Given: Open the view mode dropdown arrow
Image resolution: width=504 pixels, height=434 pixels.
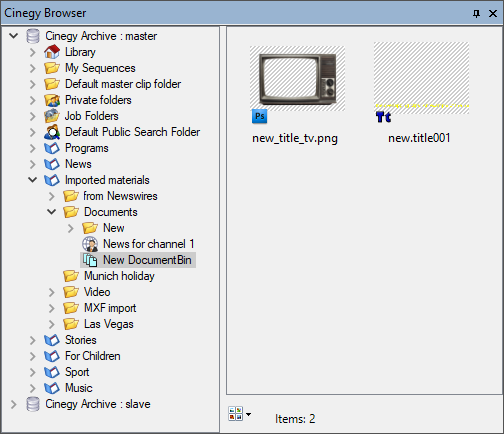Looking at the screenshot, I should tap(248, 414).
